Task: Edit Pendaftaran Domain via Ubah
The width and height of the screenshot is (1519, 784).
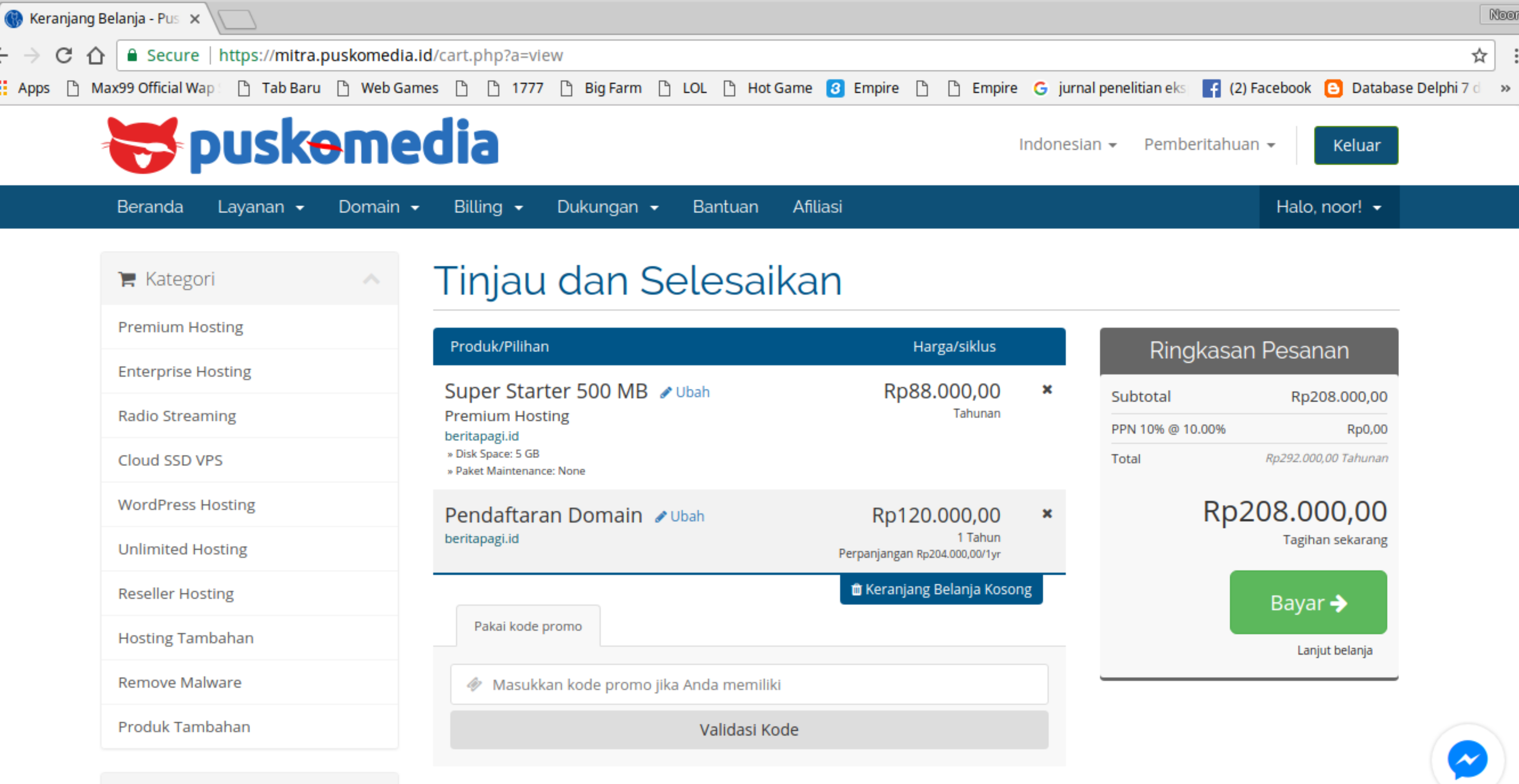Action: click(679, 516)
